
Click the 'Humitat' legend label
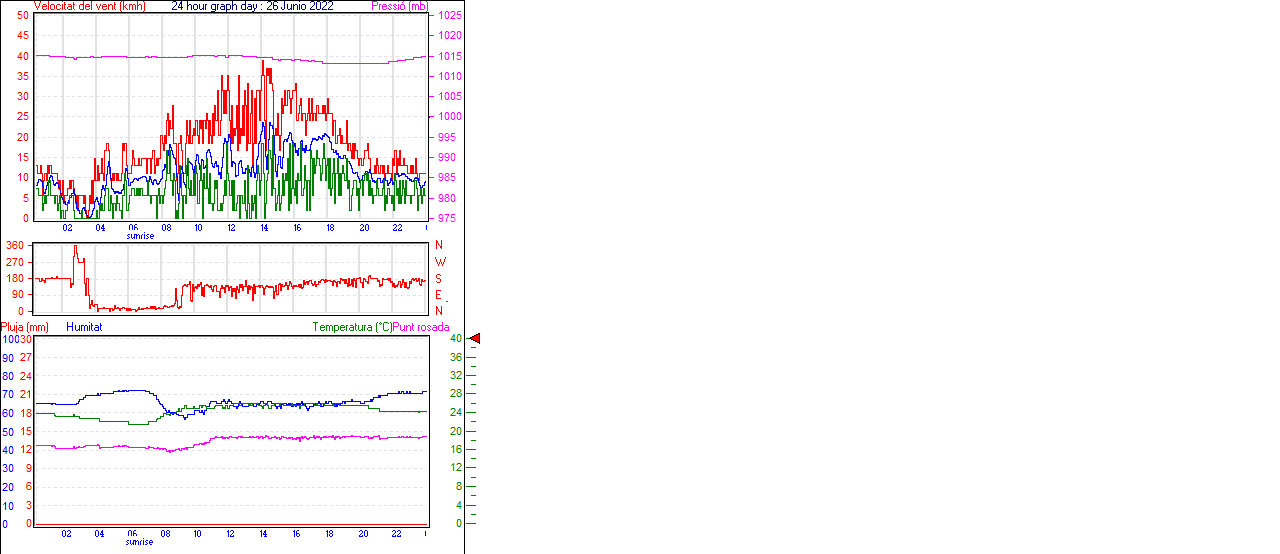[x=84, y=327]
